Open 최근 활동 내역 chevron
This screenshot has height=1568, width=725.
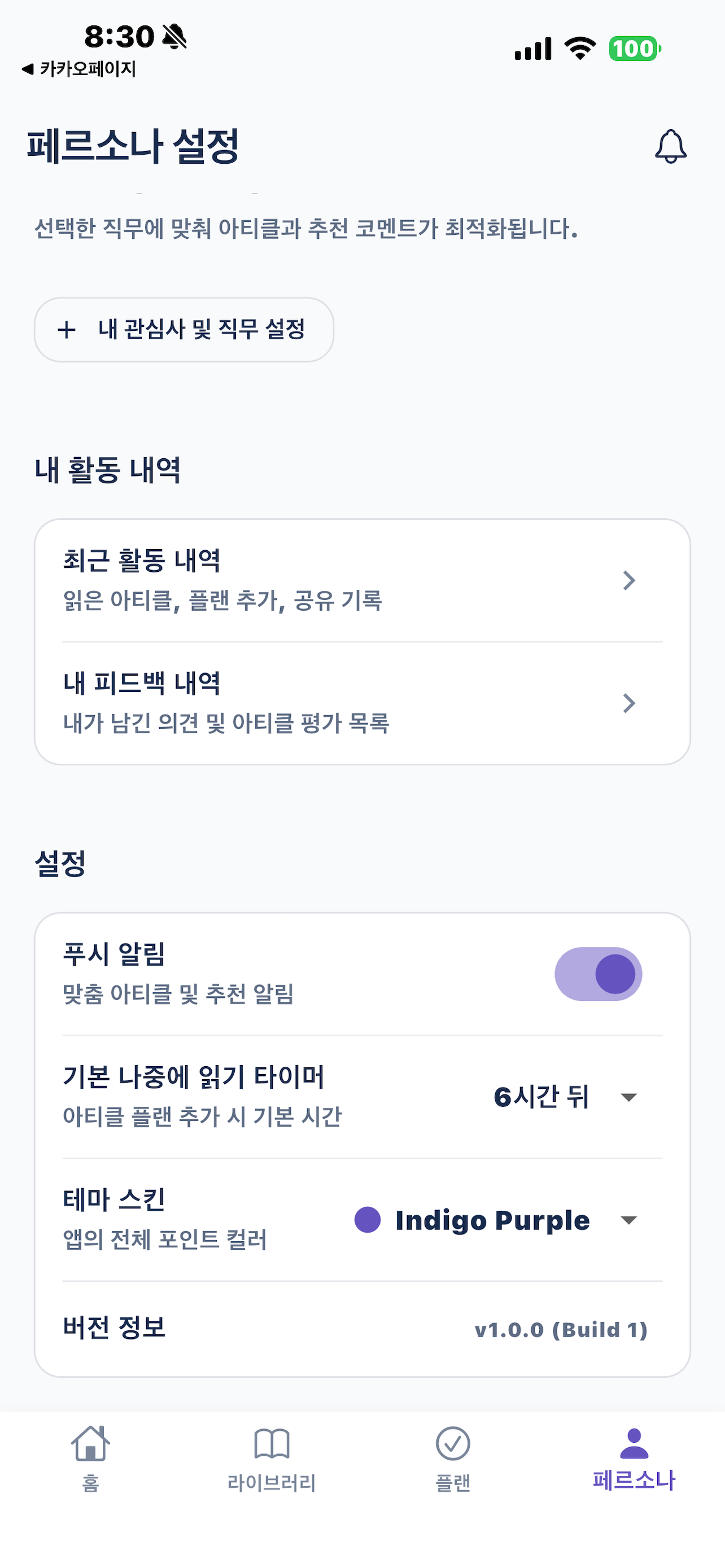629,580
